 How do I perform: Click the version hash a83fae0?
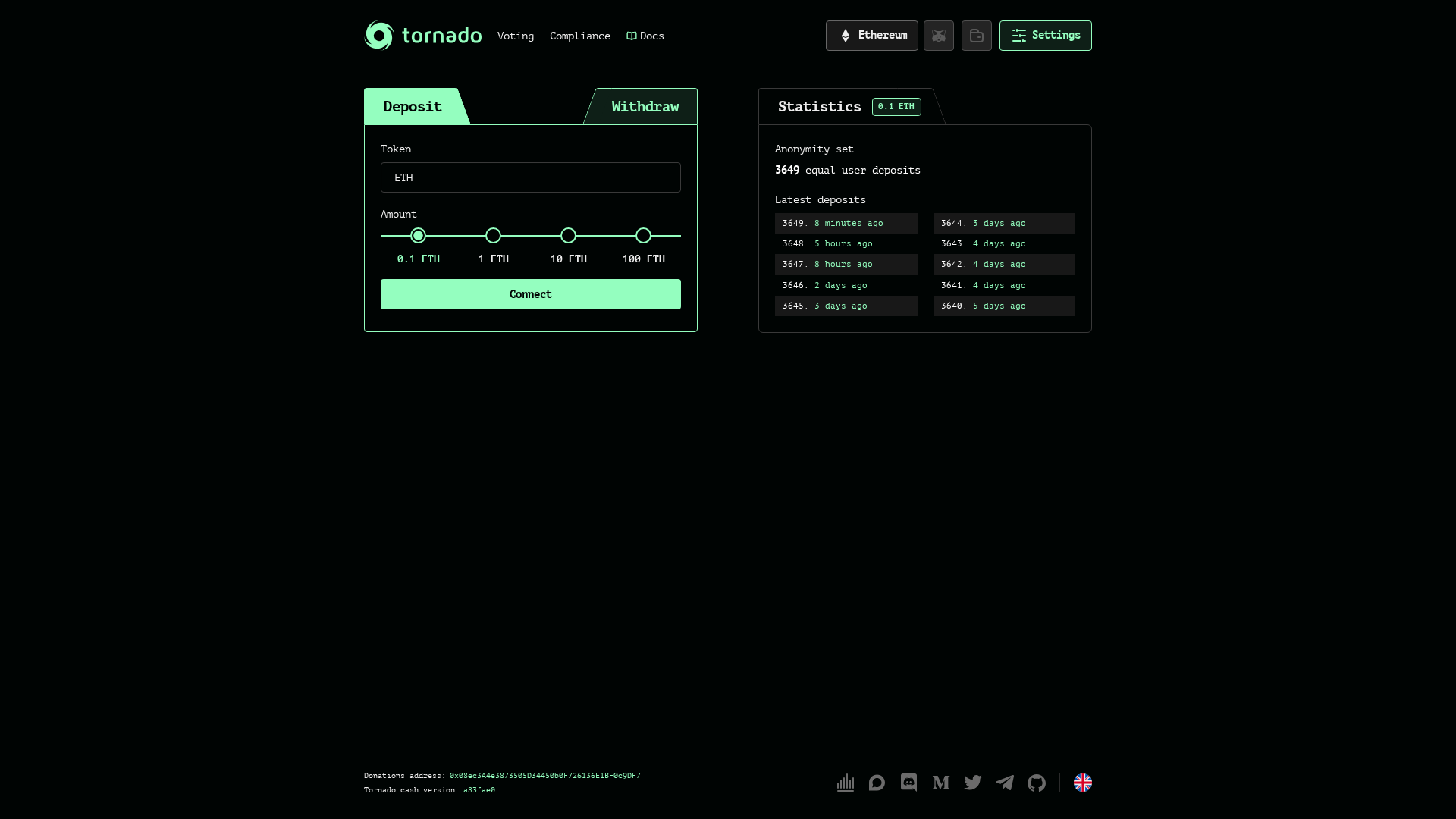(x=479, y=790)
